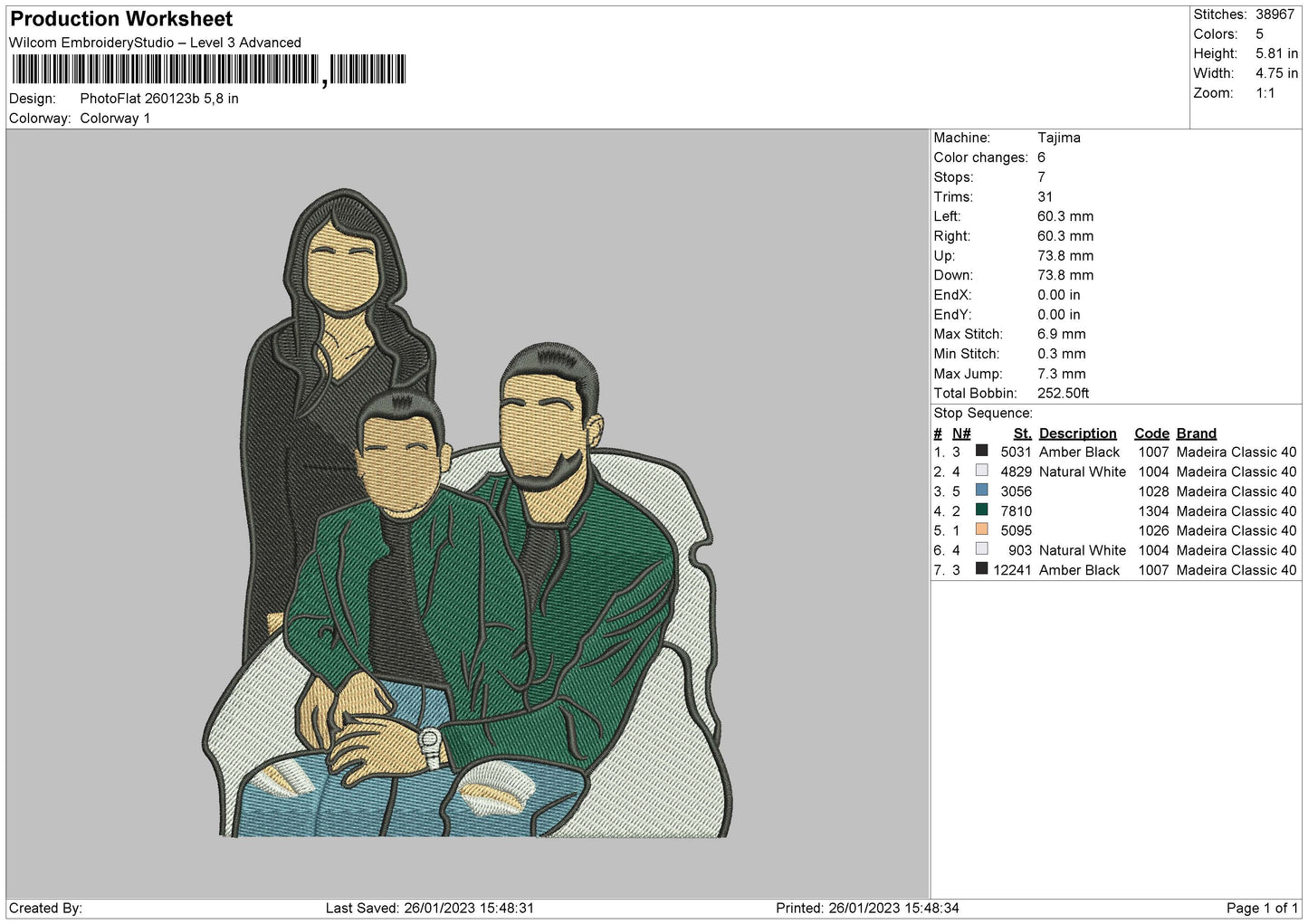1308x924 pixels.
Task: Click 'Wilcom EmbroideryStudio – Level 3 Advanced' text
Action: click(155, 43)
